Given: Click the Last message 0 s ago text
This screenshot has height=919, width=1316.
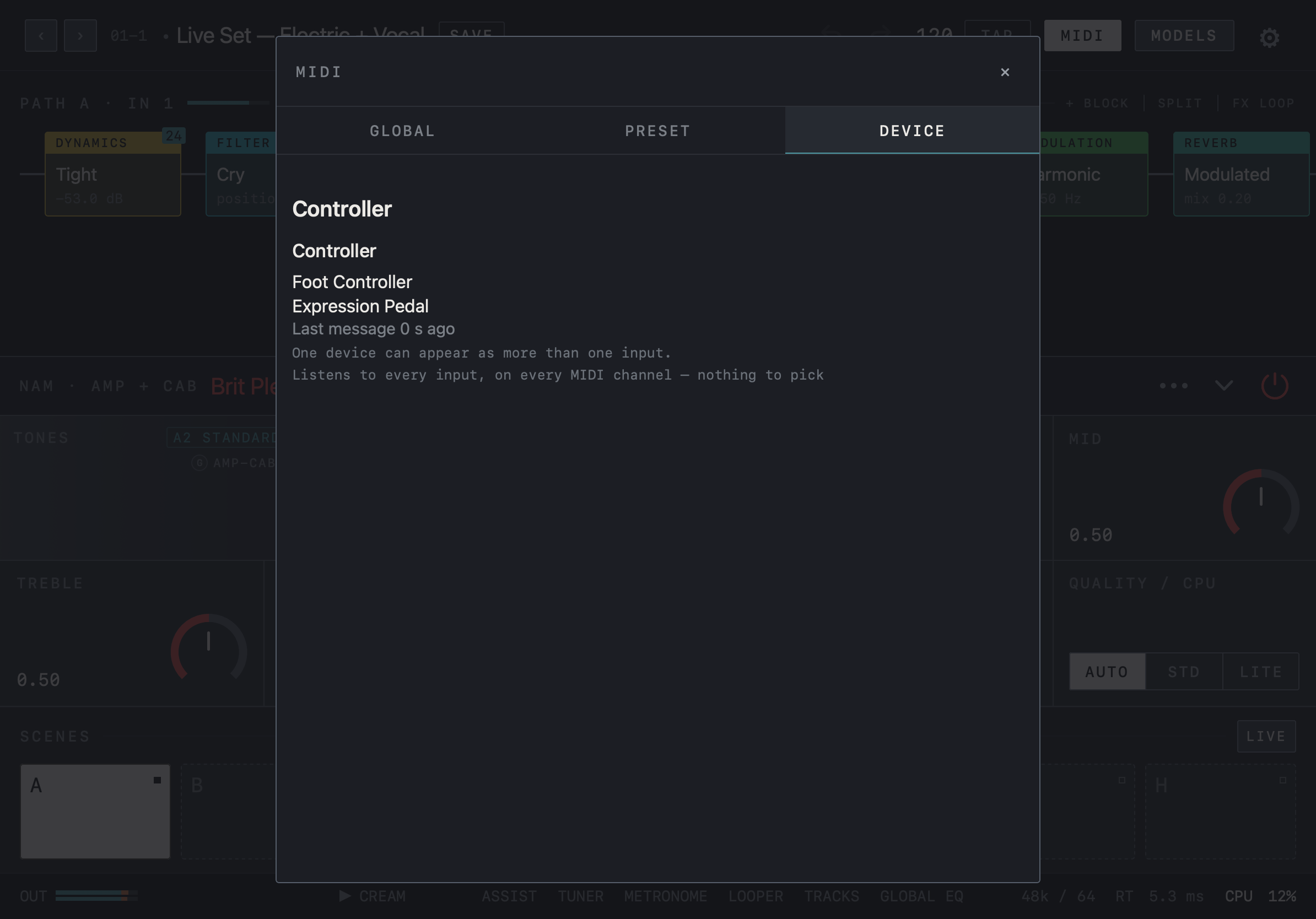Looking at the screenshot, I should [x=373, y=329].
